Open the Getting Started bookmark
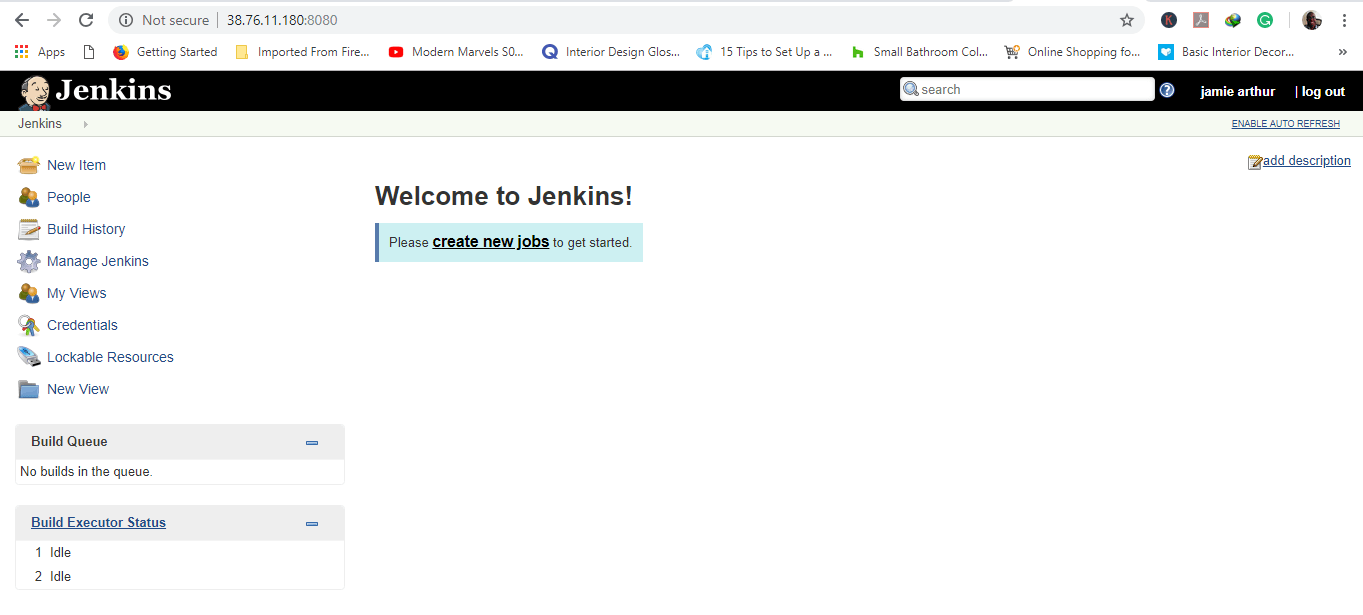The image size is (1363, 615). pos(165,52)
